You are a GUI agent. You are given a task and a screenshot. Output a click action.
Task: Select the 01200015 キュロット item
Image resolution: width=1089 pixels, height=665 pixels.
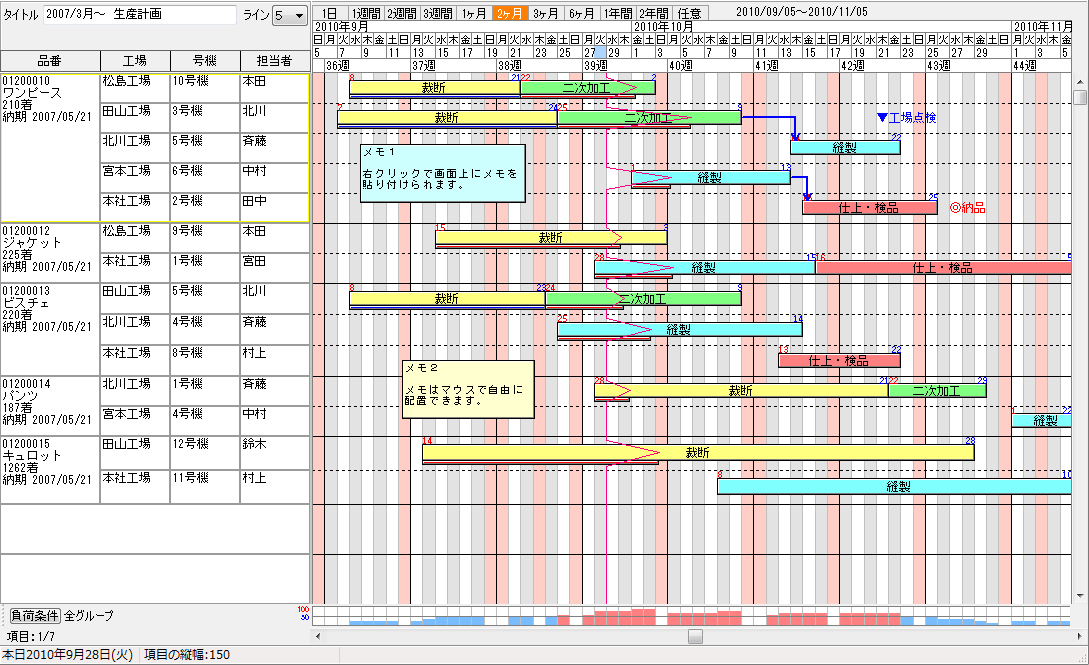coord(49,460)
